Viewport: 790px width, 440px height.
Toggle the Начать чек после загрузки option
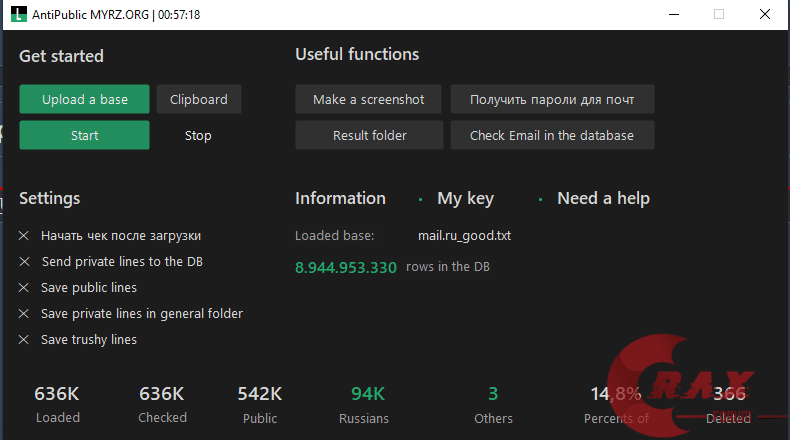coord(24,236)
